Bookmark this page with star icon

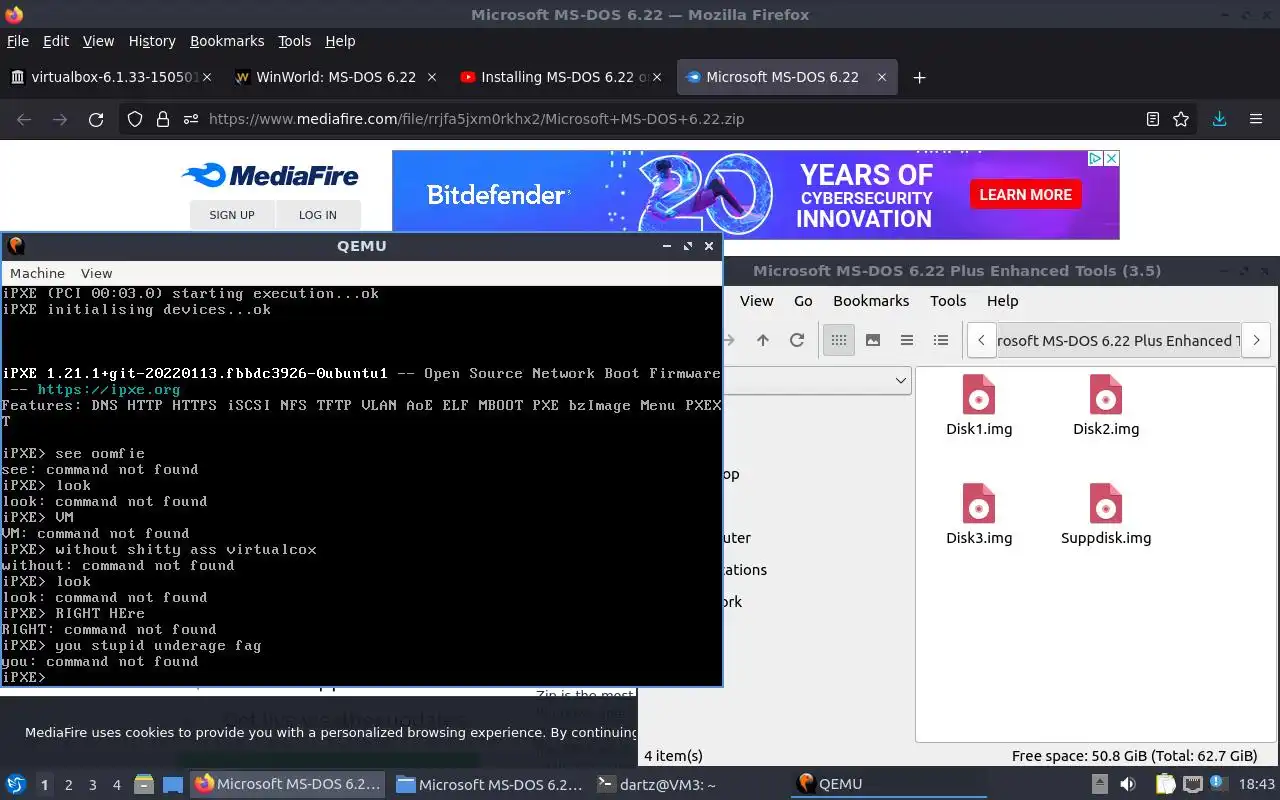1181,119
